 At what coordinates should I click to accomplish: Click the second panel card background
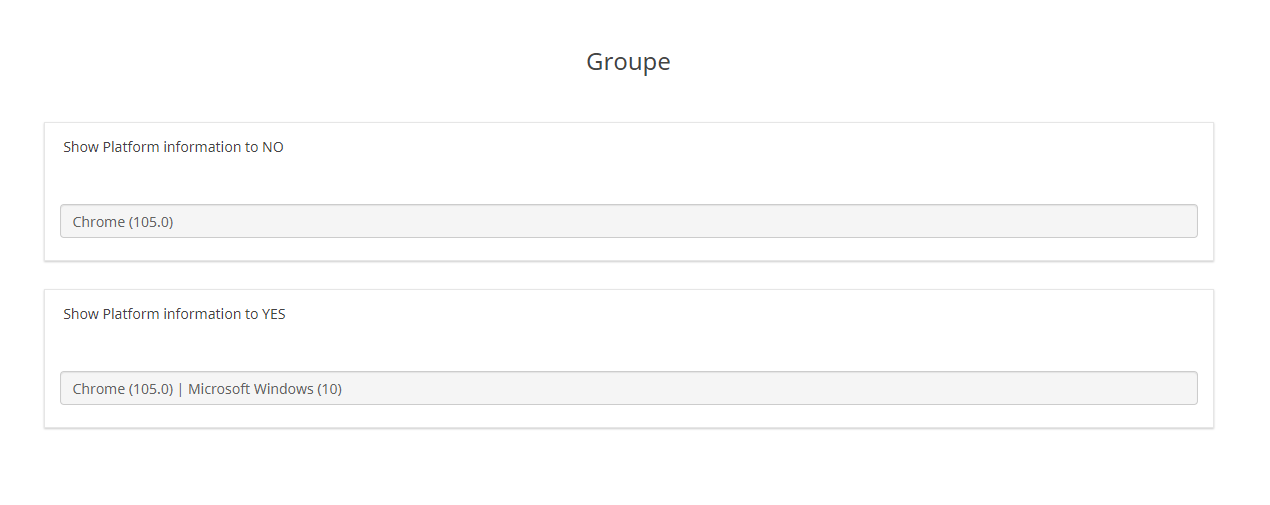pyautogui.click(x=700, y=340)
